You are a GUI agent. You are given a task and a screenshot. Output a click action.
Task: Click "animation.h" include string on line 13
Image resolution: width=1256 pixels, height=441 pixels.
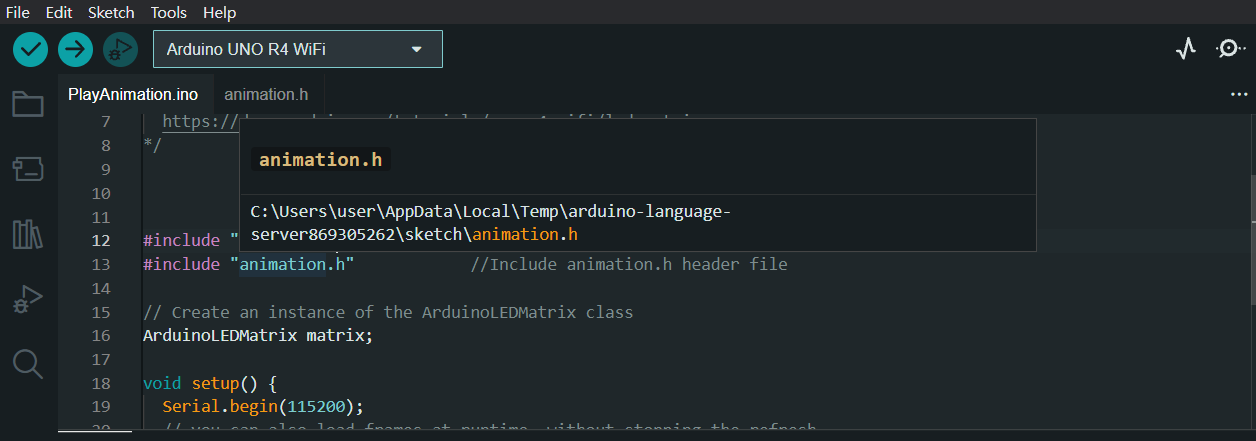tap(292, 265)
